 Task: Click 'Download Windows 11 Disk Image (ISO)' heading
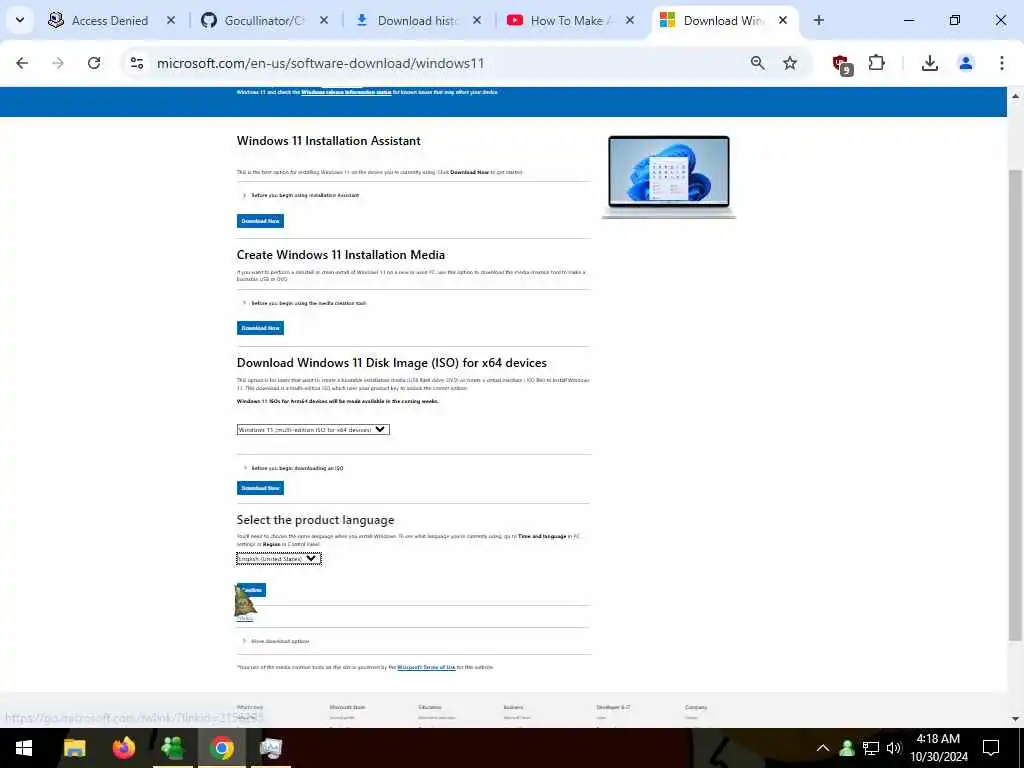[392, 362]
